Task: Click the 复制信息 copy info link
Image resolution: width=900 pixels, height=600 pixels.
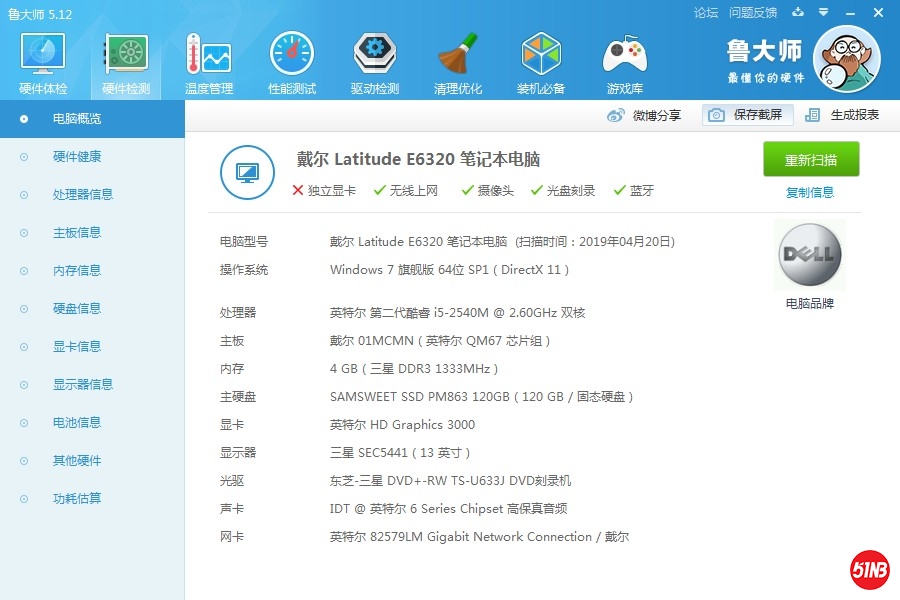Action: point(810,192)
